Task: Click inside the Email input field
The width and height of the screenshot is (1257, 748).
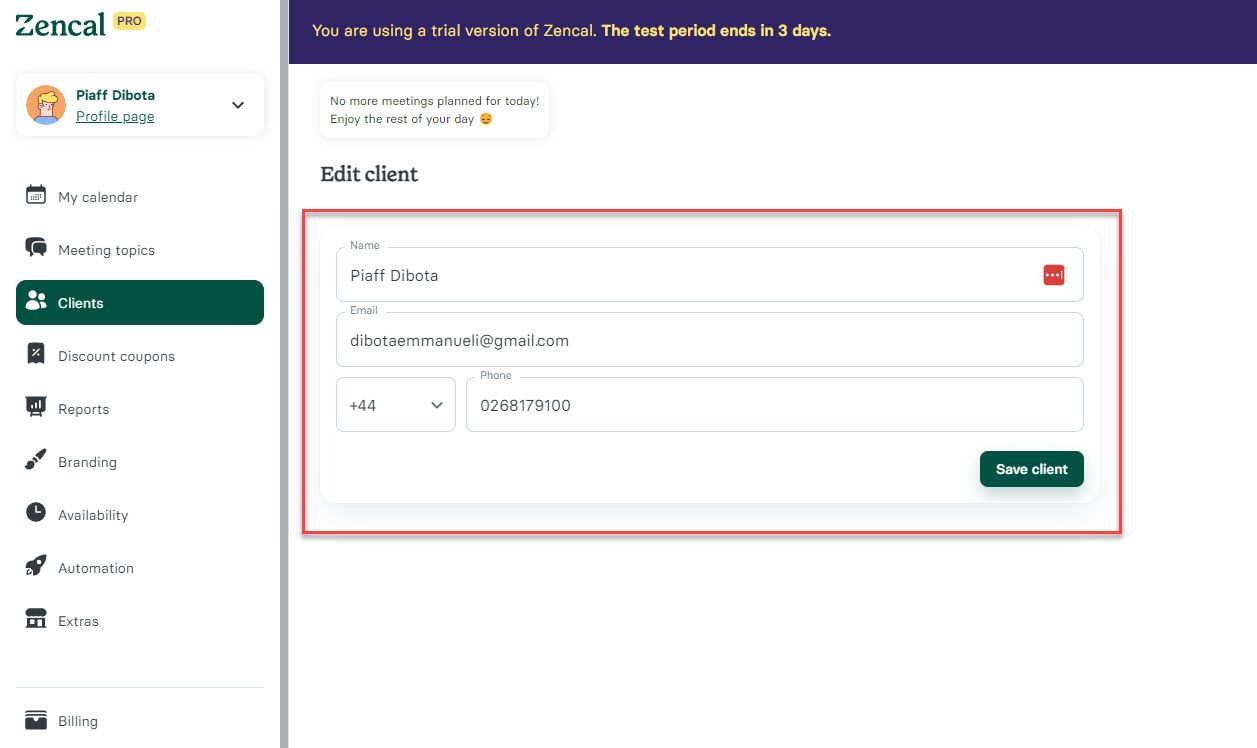Action: coord(709,339)
